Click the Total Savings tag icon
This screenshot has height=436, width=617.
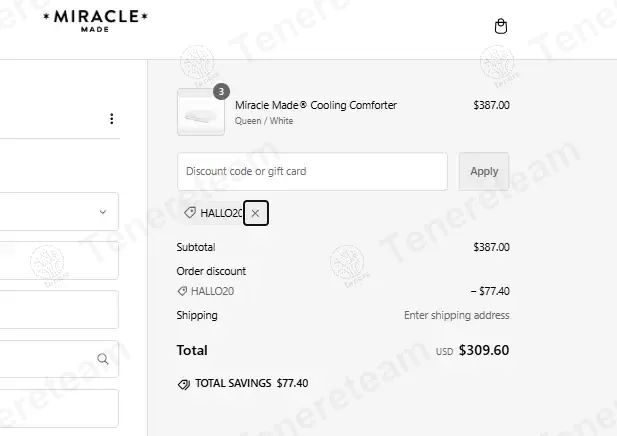click(184, 383)
